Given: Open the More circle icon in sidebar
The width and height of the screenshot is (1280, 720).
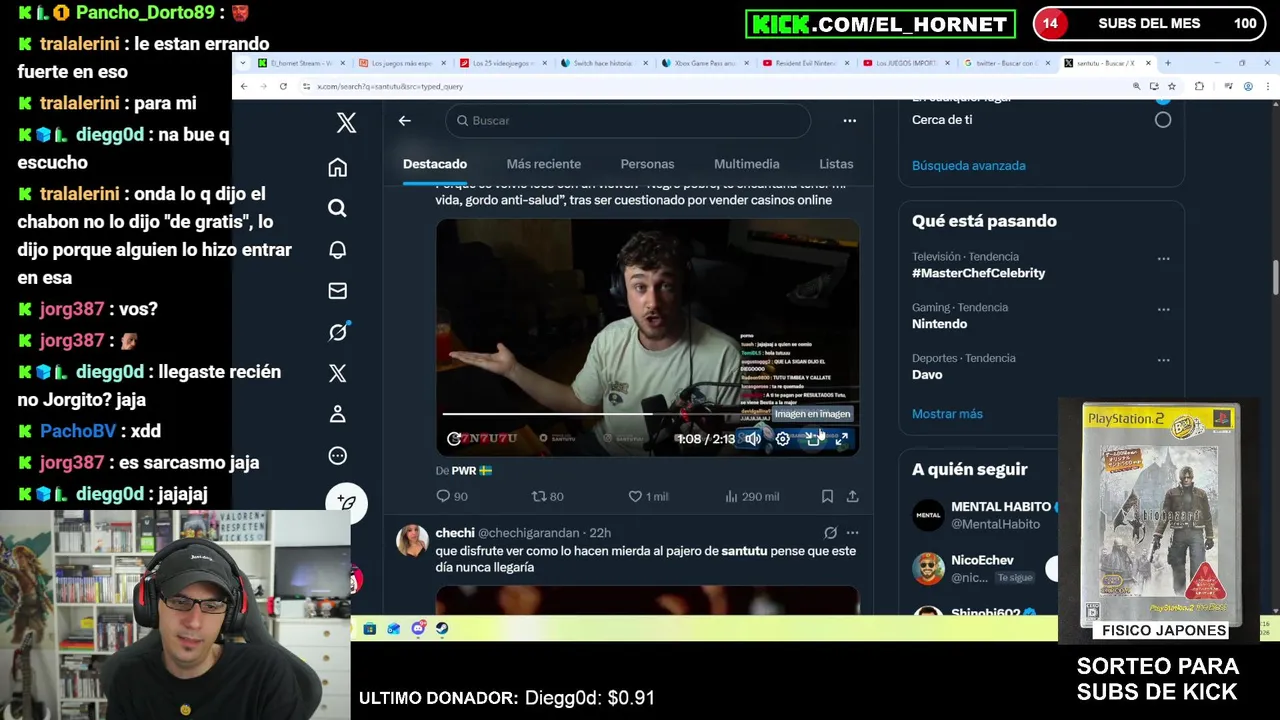Looking at the screenshot, I should 338,456.
